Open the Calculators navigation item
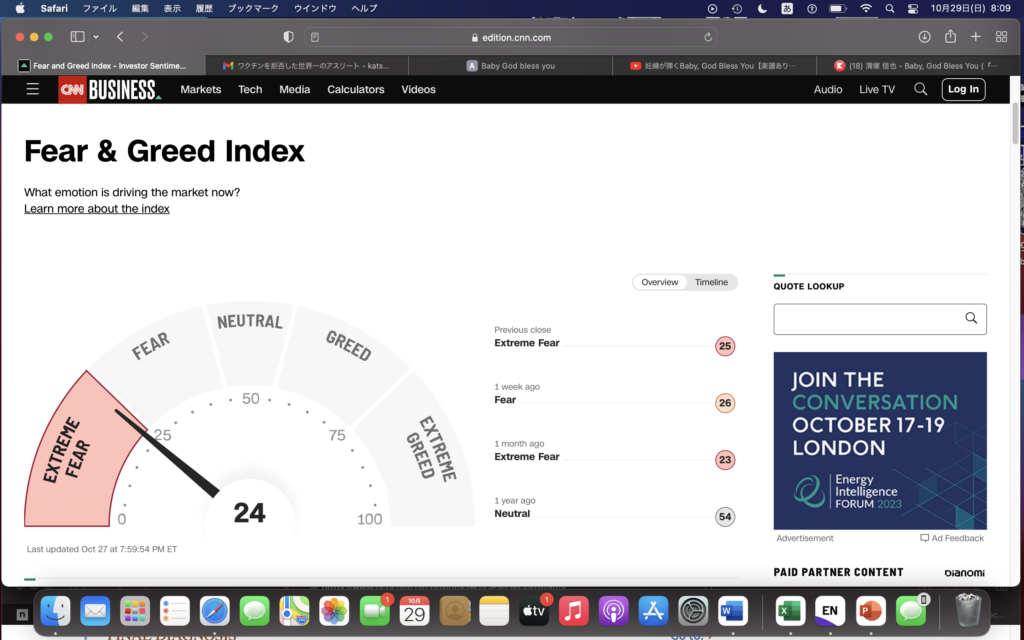The height and width of the screenshot is (640, 1024). pyautogui.click(x=355, y=89)
